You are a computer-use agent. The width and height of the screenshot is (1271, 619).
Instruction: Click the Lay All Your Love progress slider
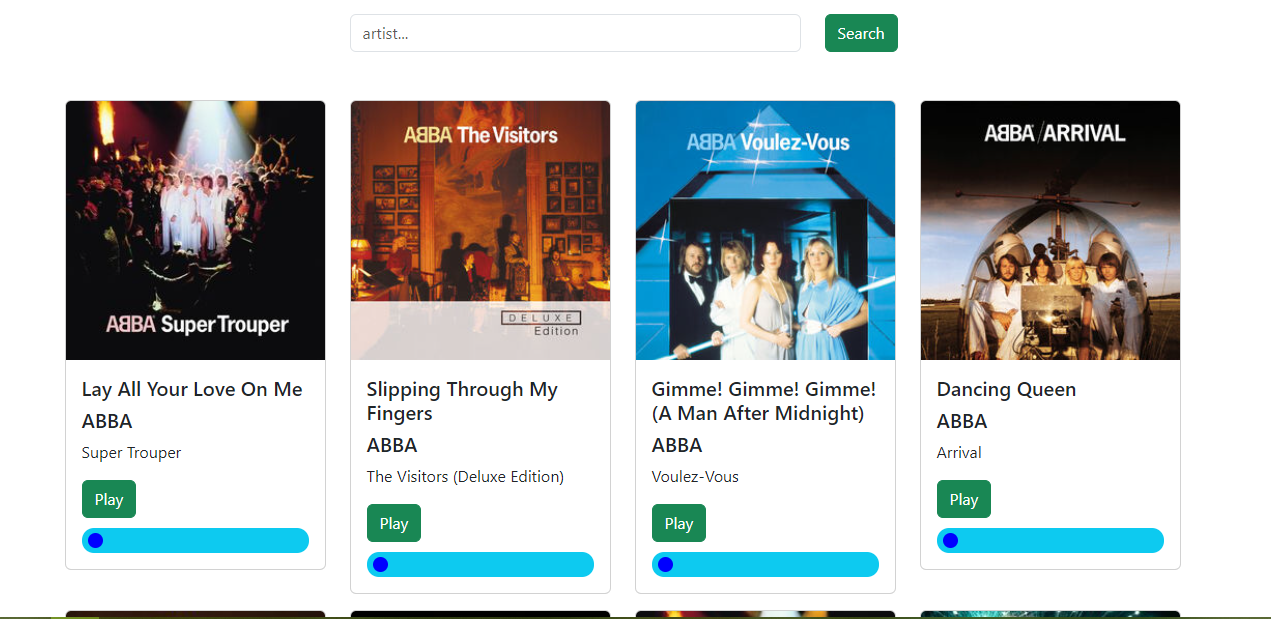click(x=196, y=541)
